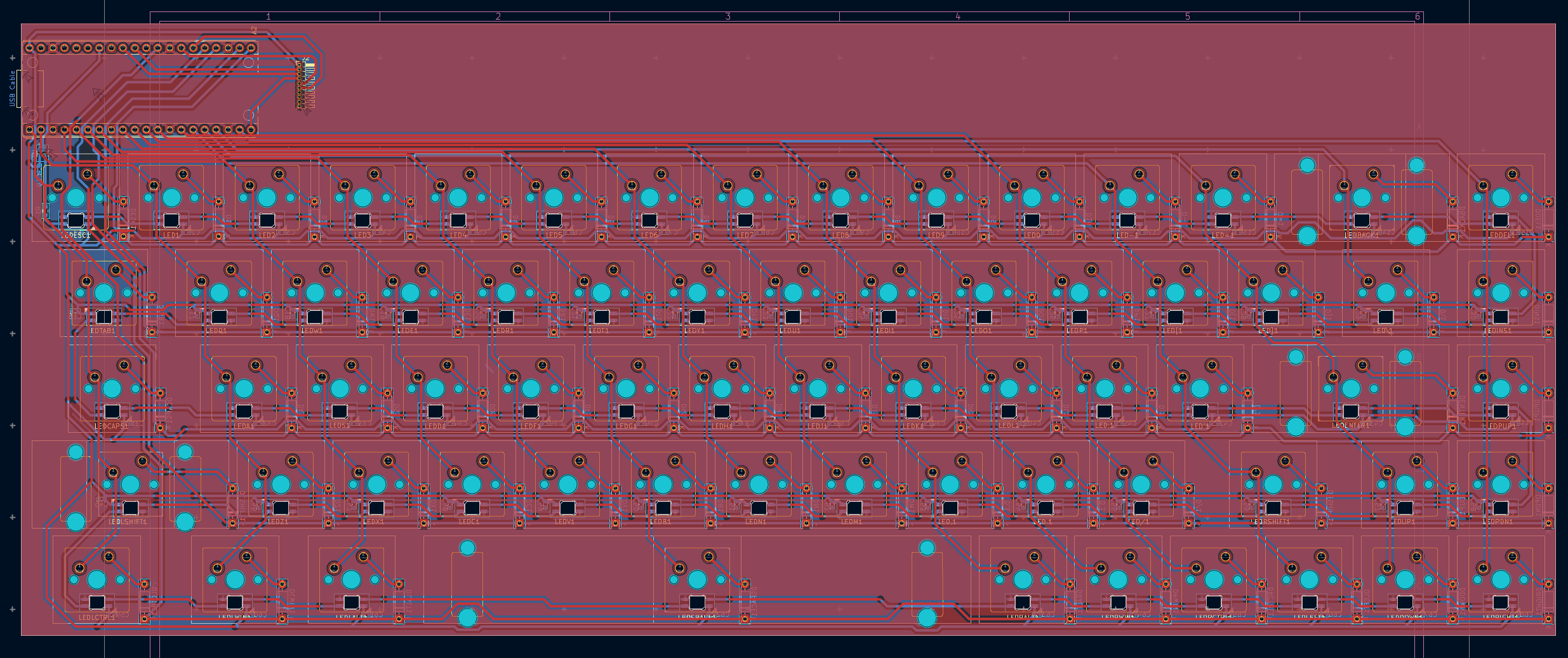
Task: Click the LEDPUP1 label
Action: pyautogui.click(x=1501, y=426)
